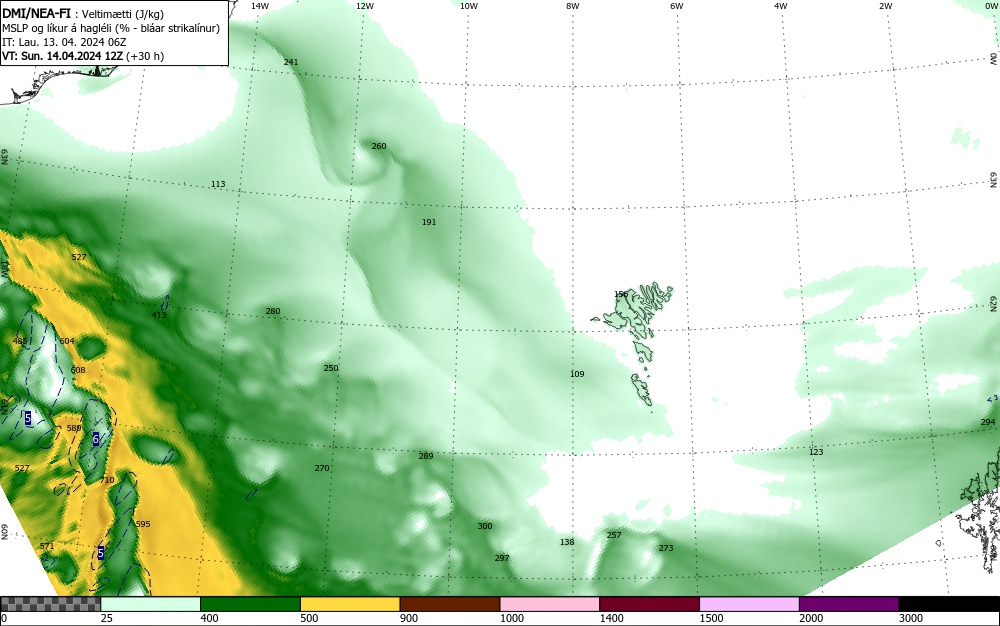Click the map value '241'
This screenshot has height=626, width=1000.
[291, 62]
